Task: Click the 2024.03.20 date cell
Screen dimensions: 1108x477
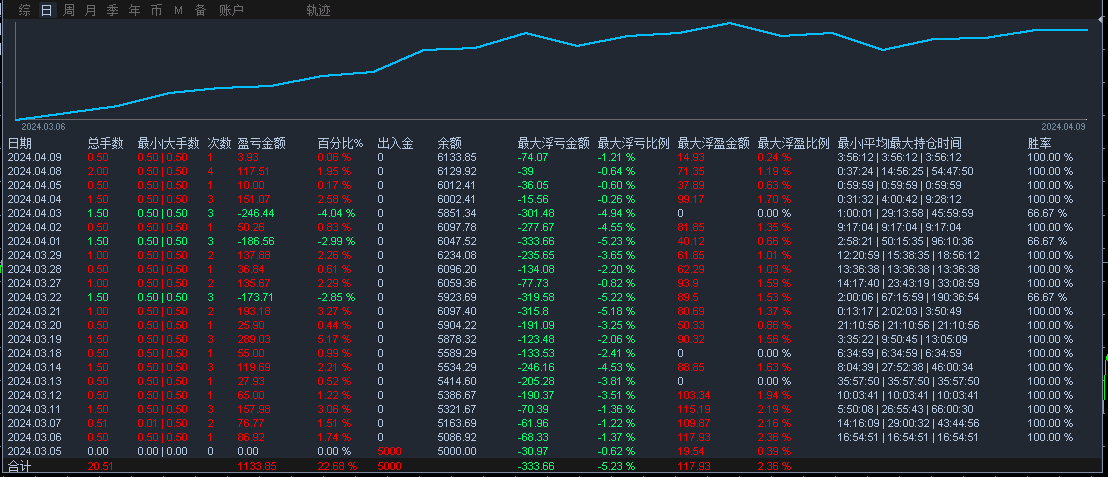Action: 35,325
